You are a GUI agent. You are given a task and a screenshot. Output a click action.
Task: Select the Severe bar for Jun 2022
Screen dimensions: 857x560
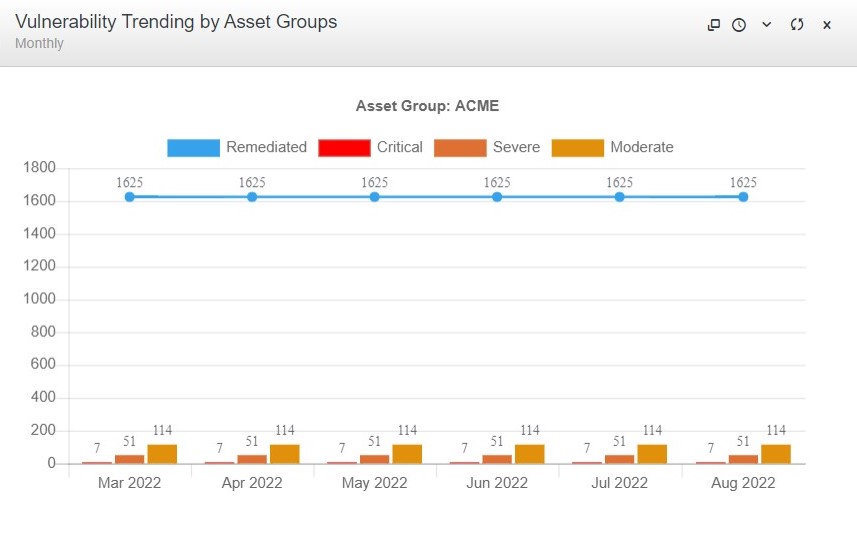pos(497,459)
